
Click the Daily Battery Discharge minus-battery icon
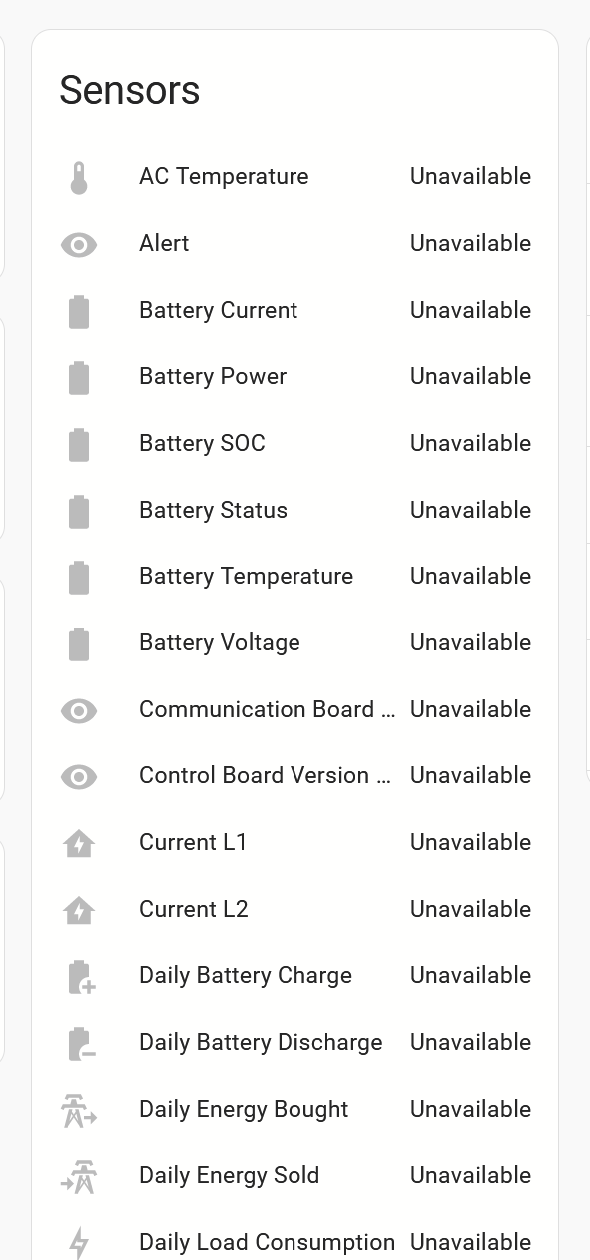[80, 1043]
